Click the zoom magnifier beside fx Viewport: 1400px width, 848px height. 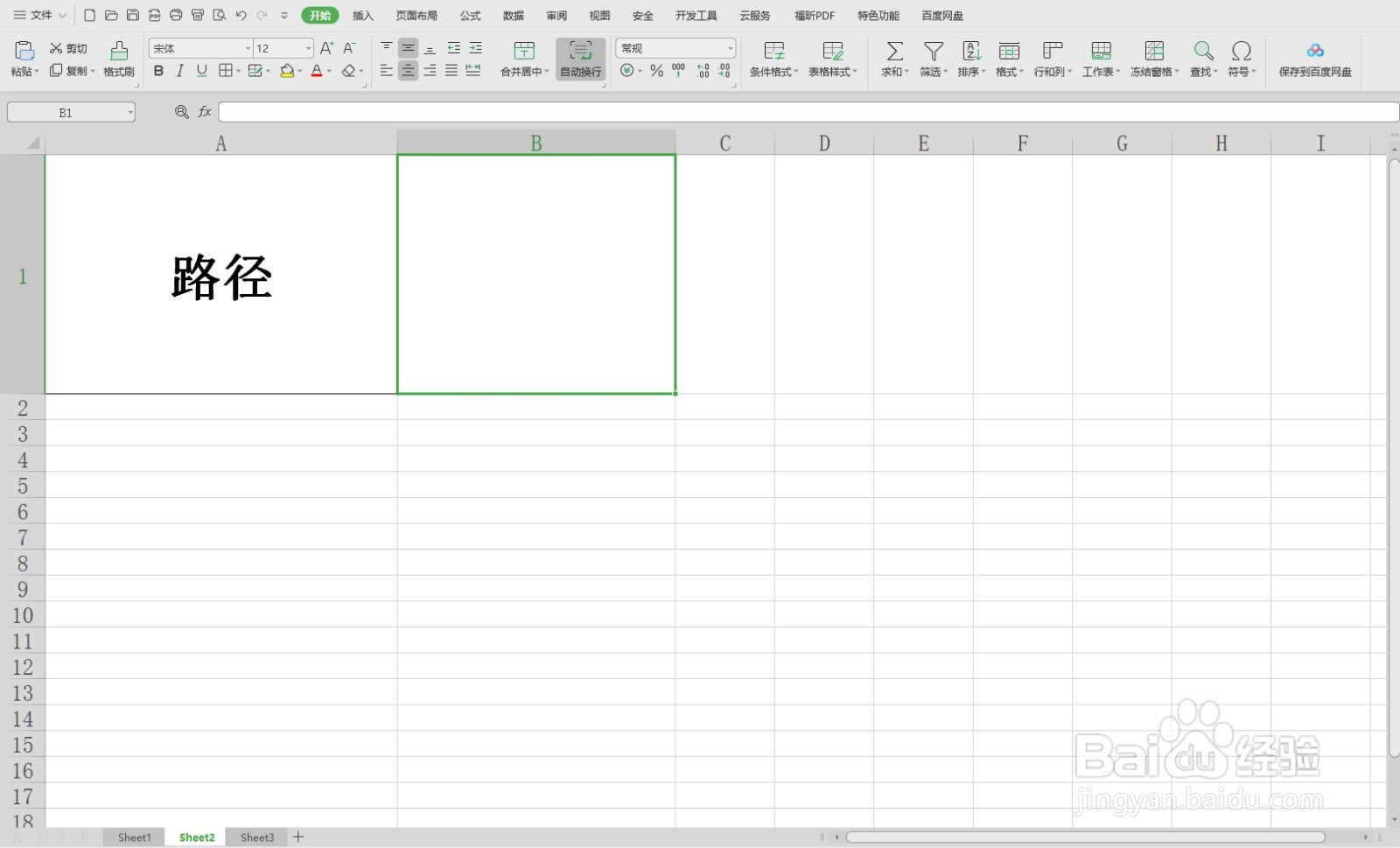[182, 112]
